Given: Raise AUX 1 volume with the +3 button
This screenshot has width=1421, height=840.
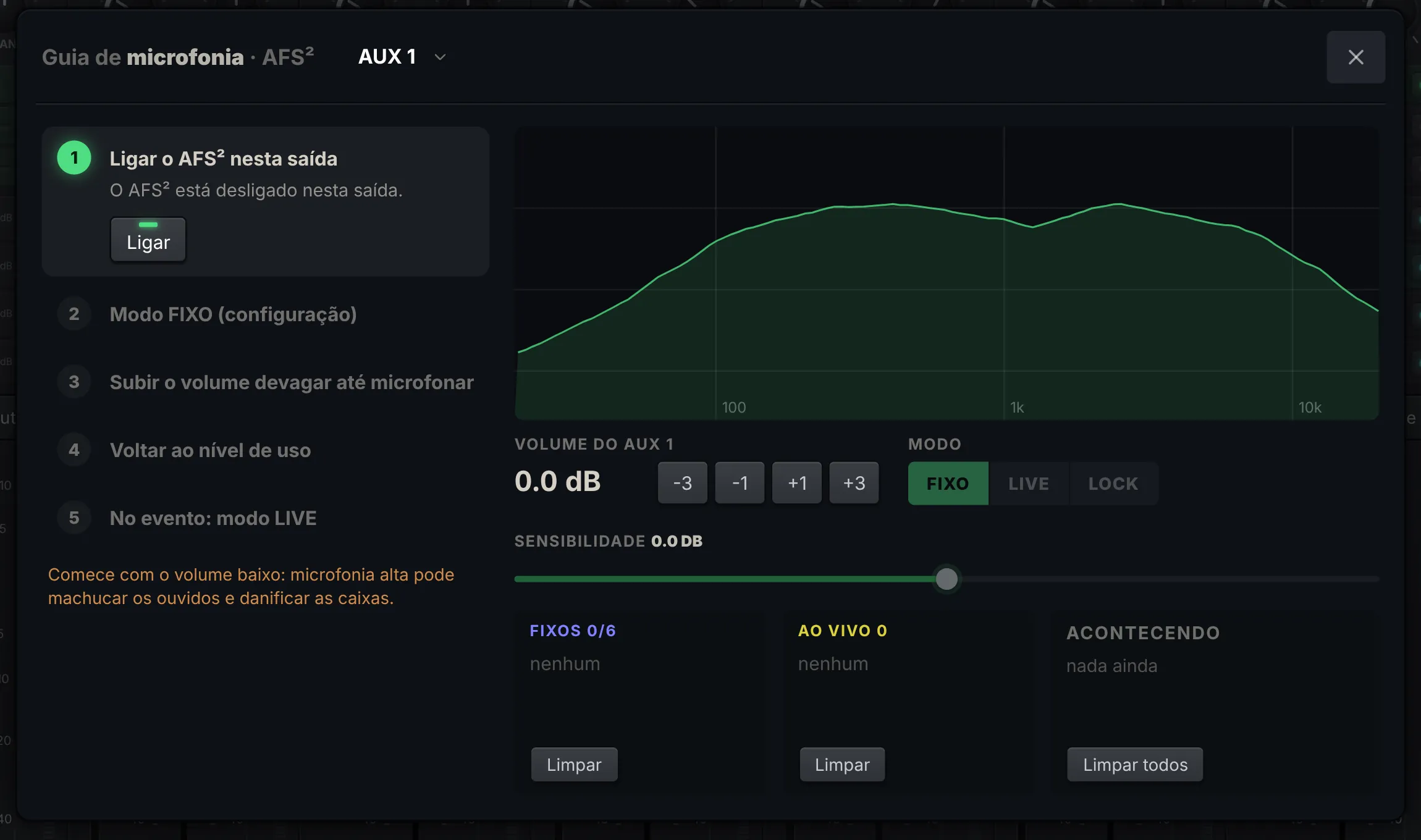Looking at the screenshot, I should coord(854,482).
